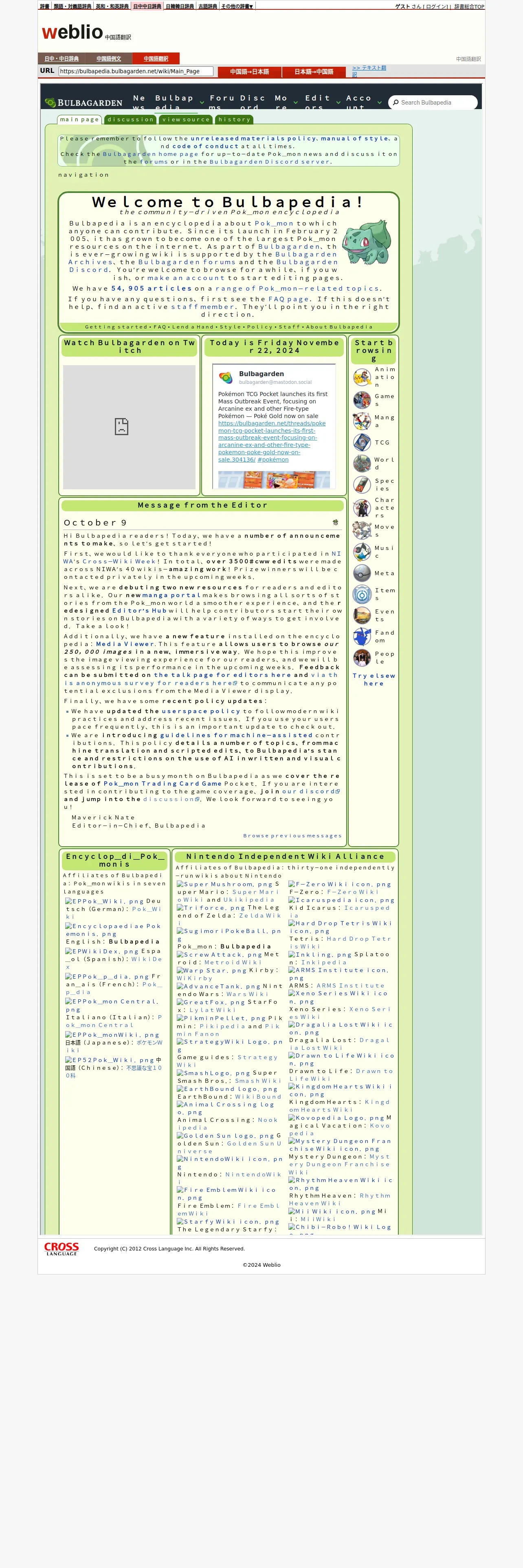Screen dimensions: 523x1568
Task: Select the Meta Poké Ball icon
Action: [x=362, y=573]
